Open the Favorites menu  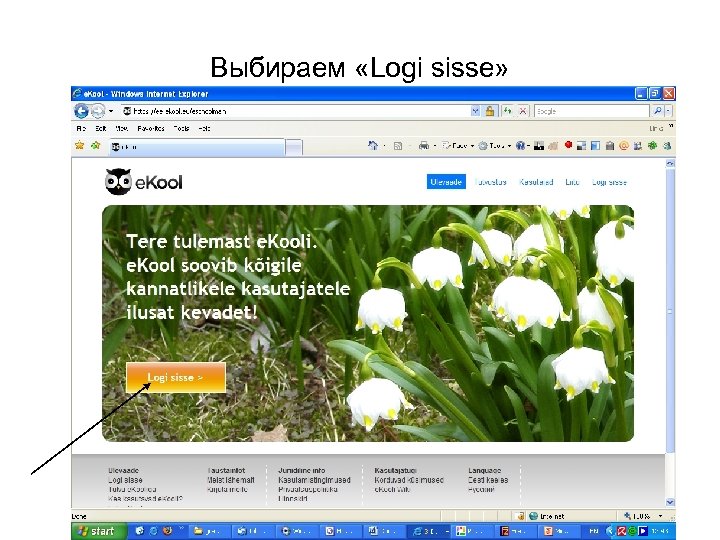coord(151,129)
